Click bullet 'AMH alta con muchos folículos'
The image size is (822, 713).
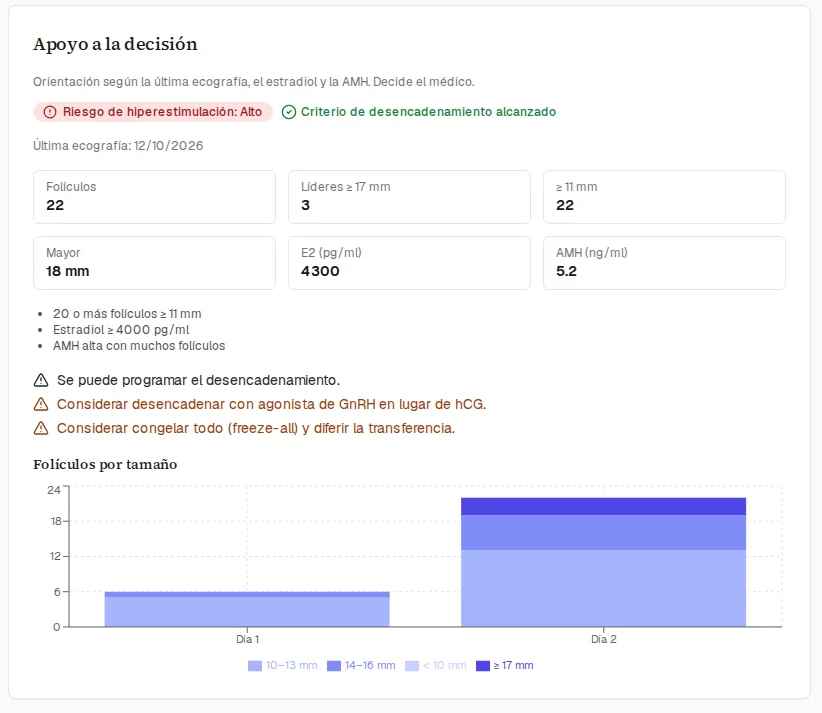pyautogui.click(x=139, y=346)
